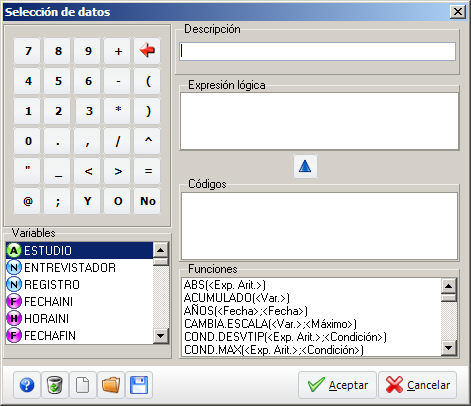
Task: Click down arrow of Variables scrollbar
Action: click(x=161, y=336)
